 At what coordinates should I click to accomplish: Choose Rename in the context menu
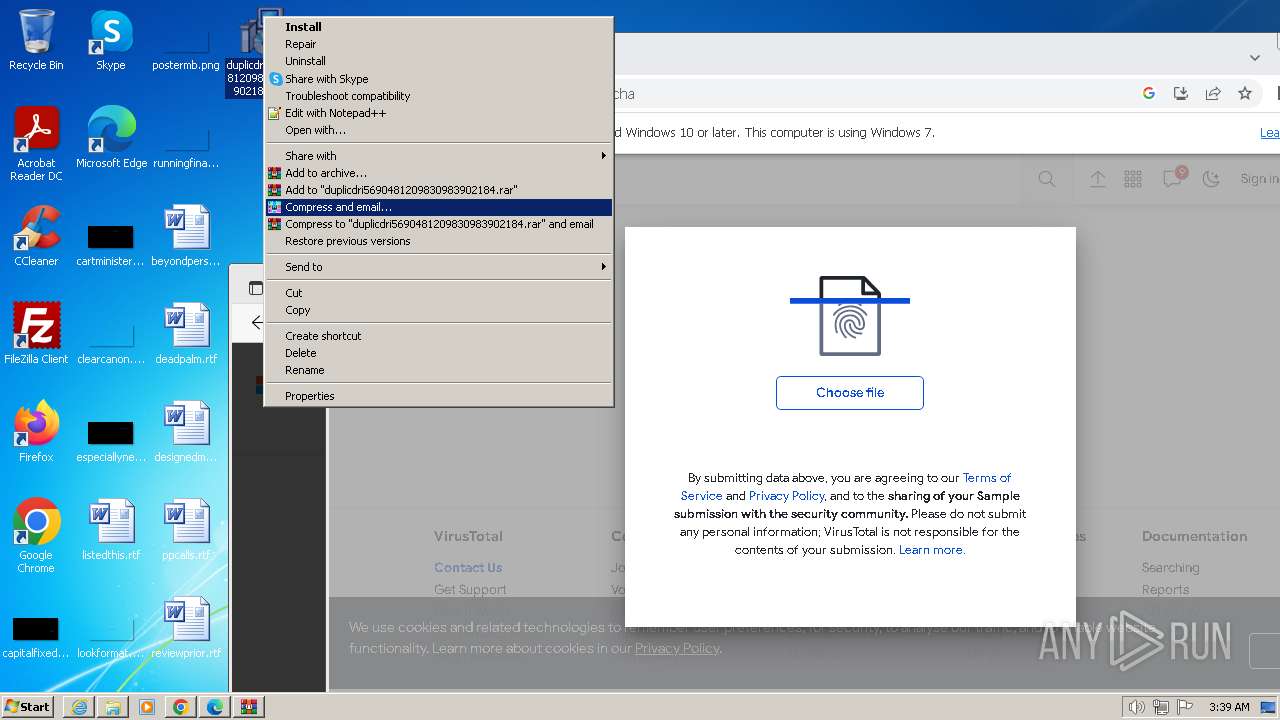tap(438, 370)
